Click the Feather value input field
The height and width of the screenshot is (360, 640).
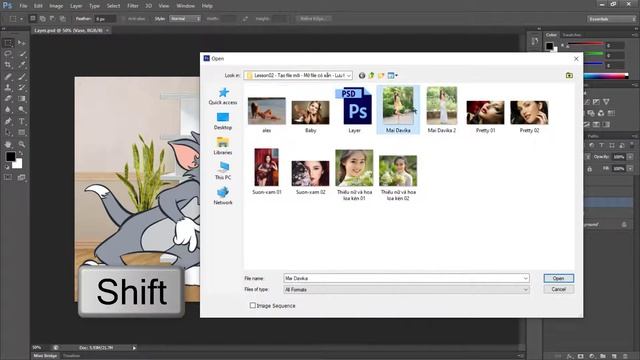click(105, 19)
